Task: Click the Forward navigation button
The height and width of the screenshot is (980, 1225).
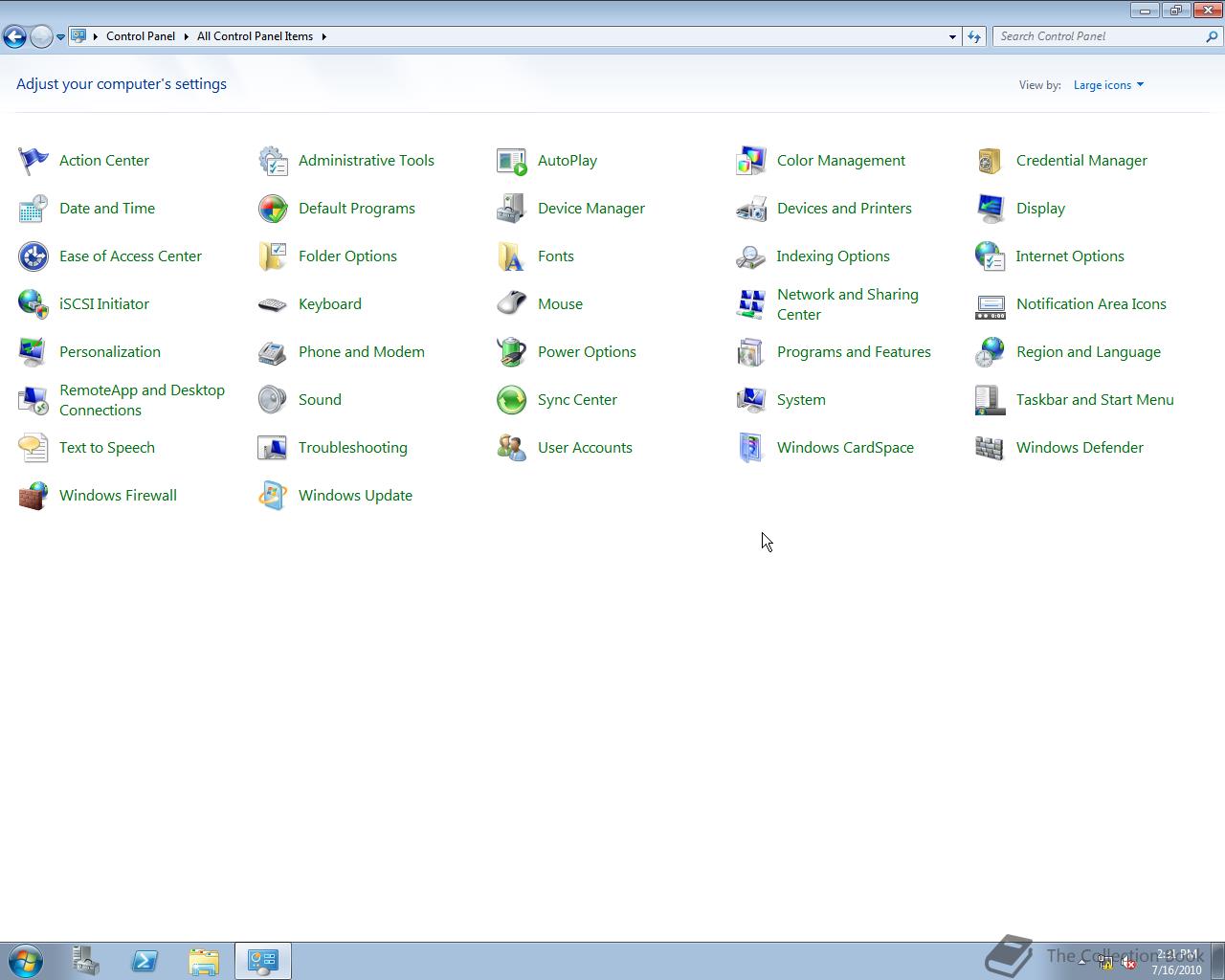Action: pyautogui.click(x=41, y=36)
